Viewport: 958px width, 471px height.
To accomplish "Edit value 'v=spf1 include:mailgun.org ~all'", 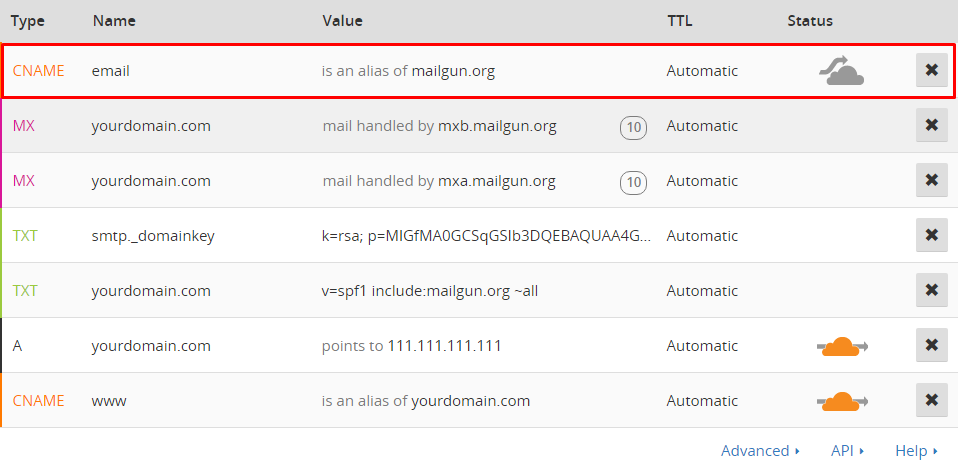I will [x=430, y=291].
